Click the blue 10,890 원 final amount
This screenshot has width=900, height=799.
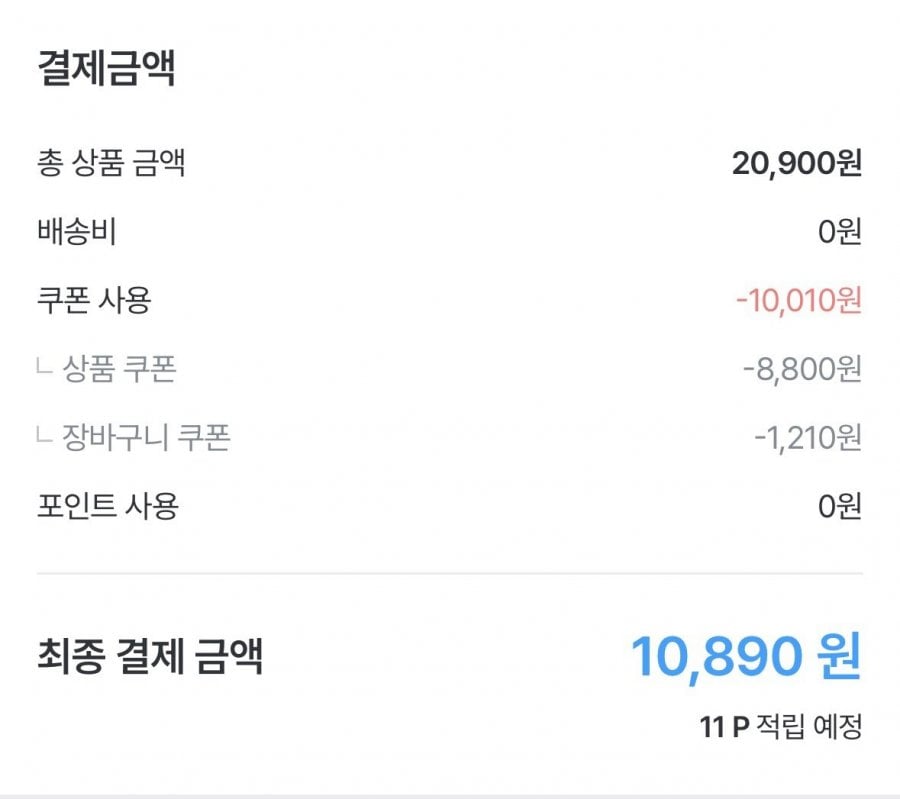click(745, 656)
